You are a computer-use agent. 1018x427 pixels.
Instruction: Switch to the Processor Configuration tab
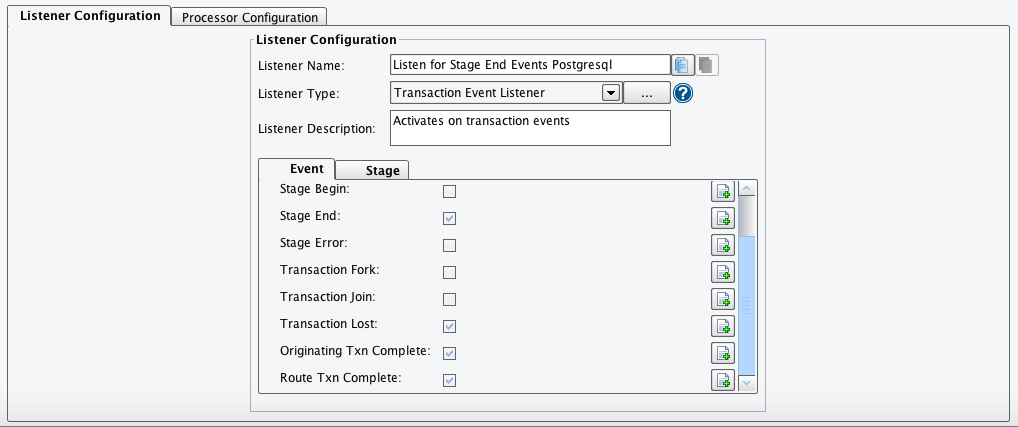[250, 18]
